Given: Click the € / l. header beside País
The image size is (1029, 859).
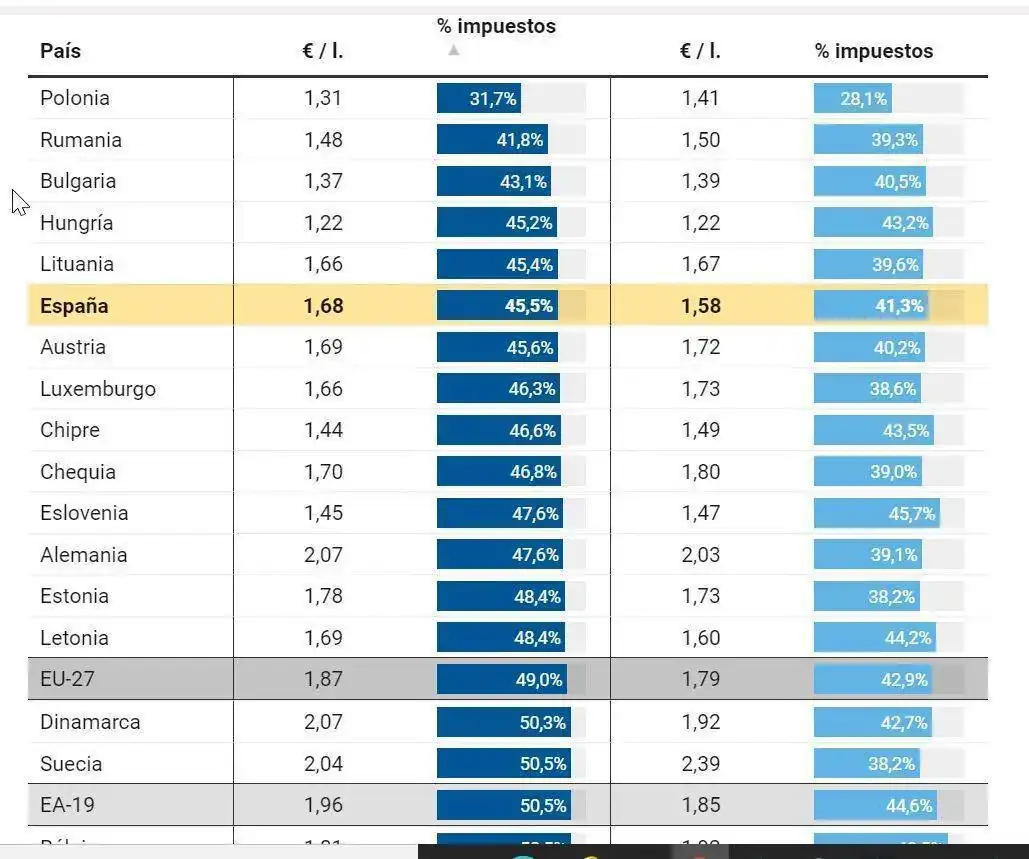Looking at the screenshot, I should coord(323,51).
